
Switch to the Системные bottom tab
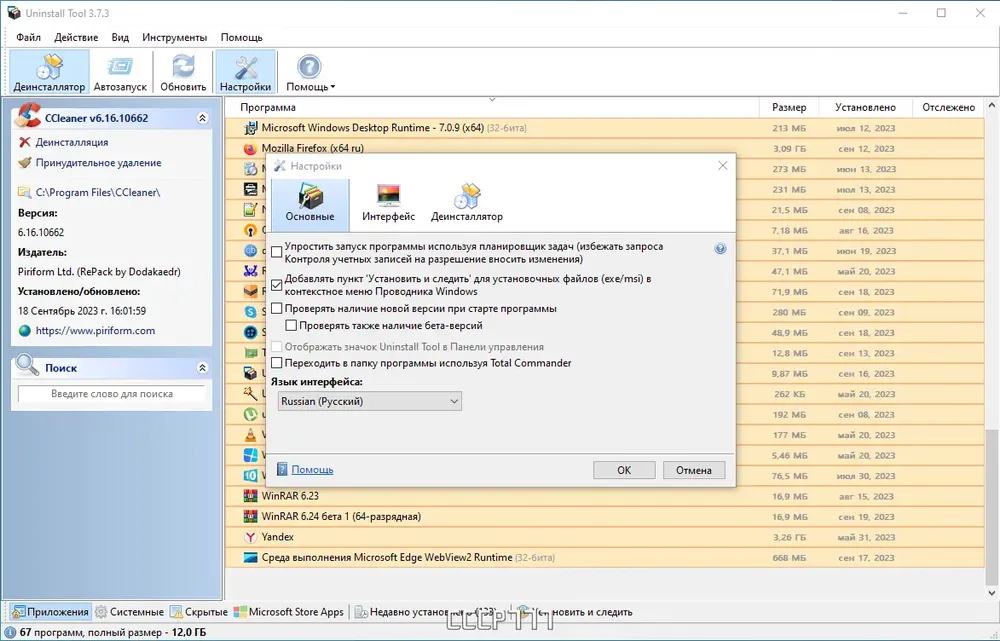pyautogui.click(x=129, y=612)
